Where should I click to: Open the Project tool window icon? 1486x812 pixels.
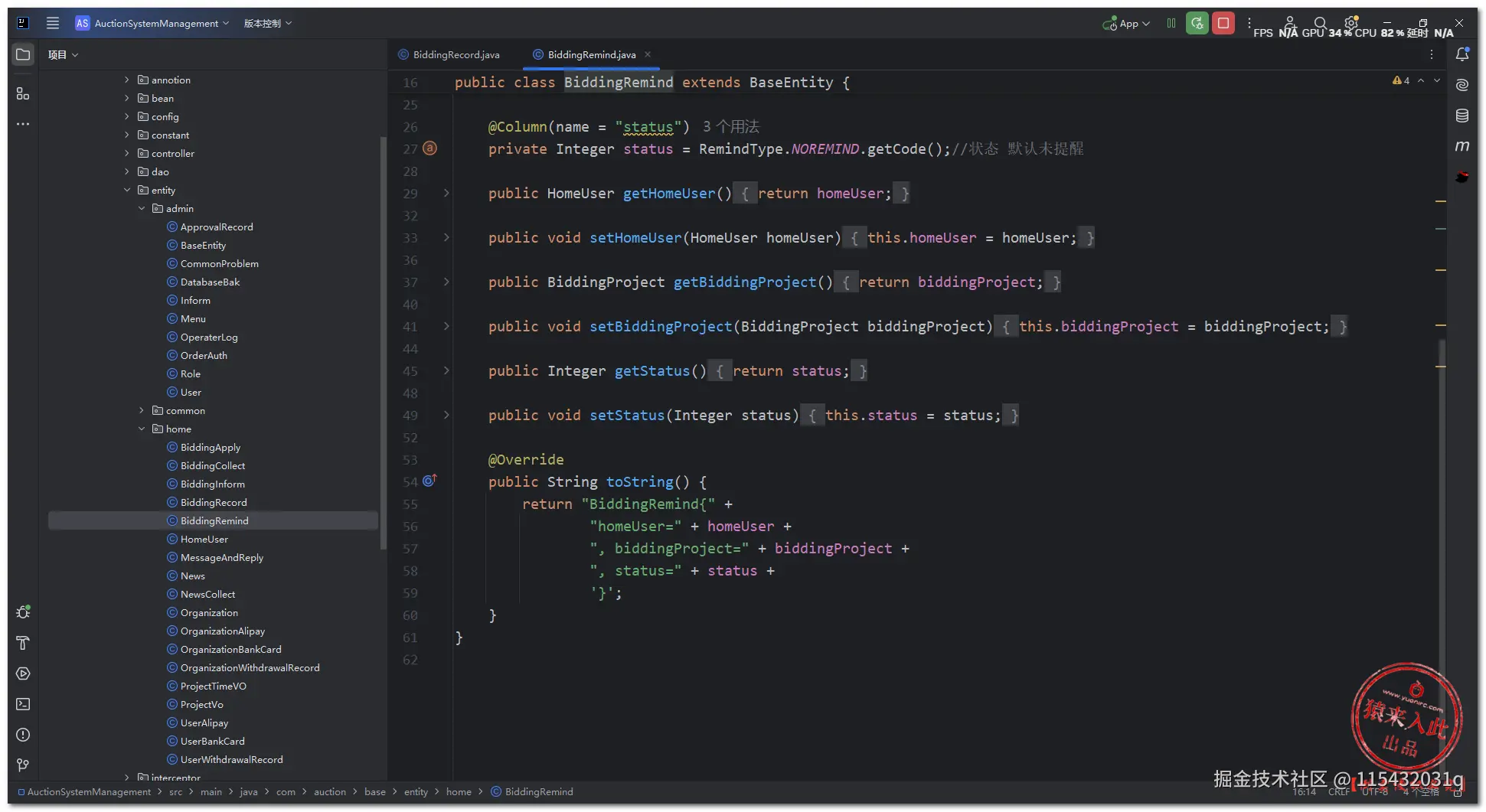(23, 54)
